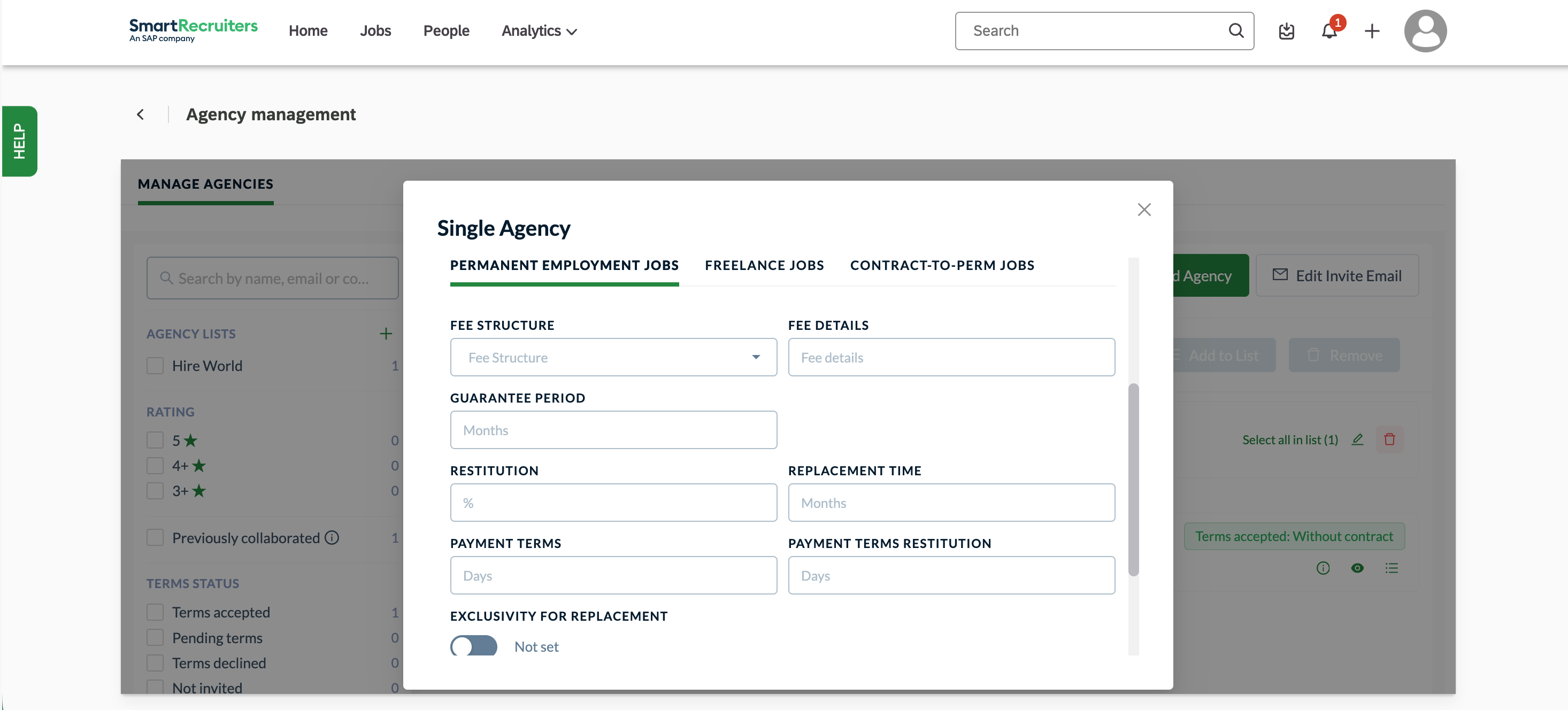Go to the Home menu item

pyautogui.click(x=308, y=31)
